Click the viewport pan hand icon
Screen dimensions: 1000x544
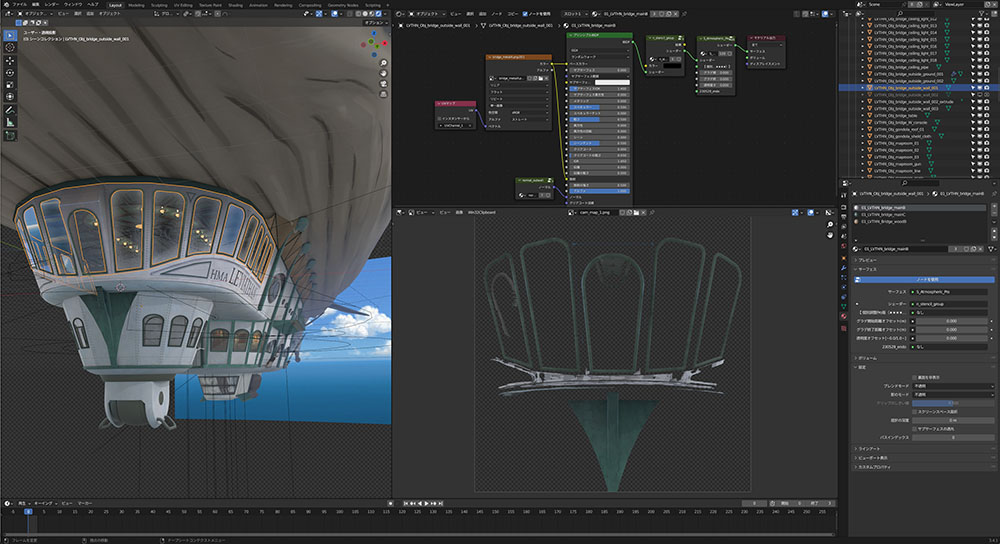(x=383, y=73)
